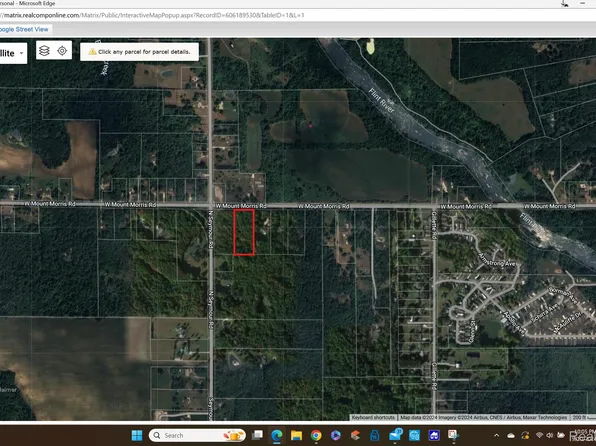Image resolution: width=596 pixels, height=446 pixels.
Task: Click the red highlighted parcel
Action: coord(244,232)
